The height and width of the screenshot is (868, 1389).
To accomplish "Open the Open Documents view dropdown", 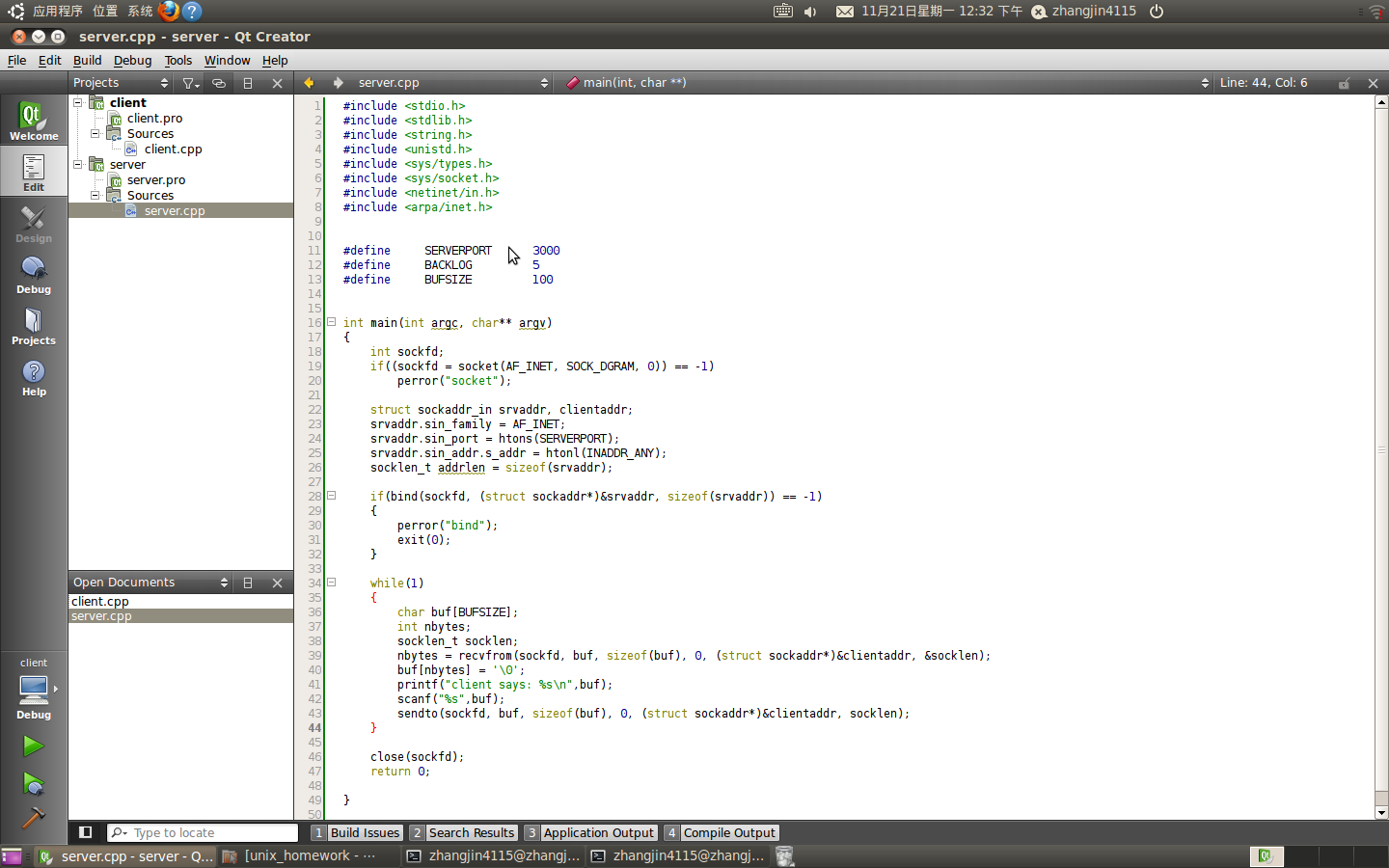I will pyautogui.click(x=150, y=583).
